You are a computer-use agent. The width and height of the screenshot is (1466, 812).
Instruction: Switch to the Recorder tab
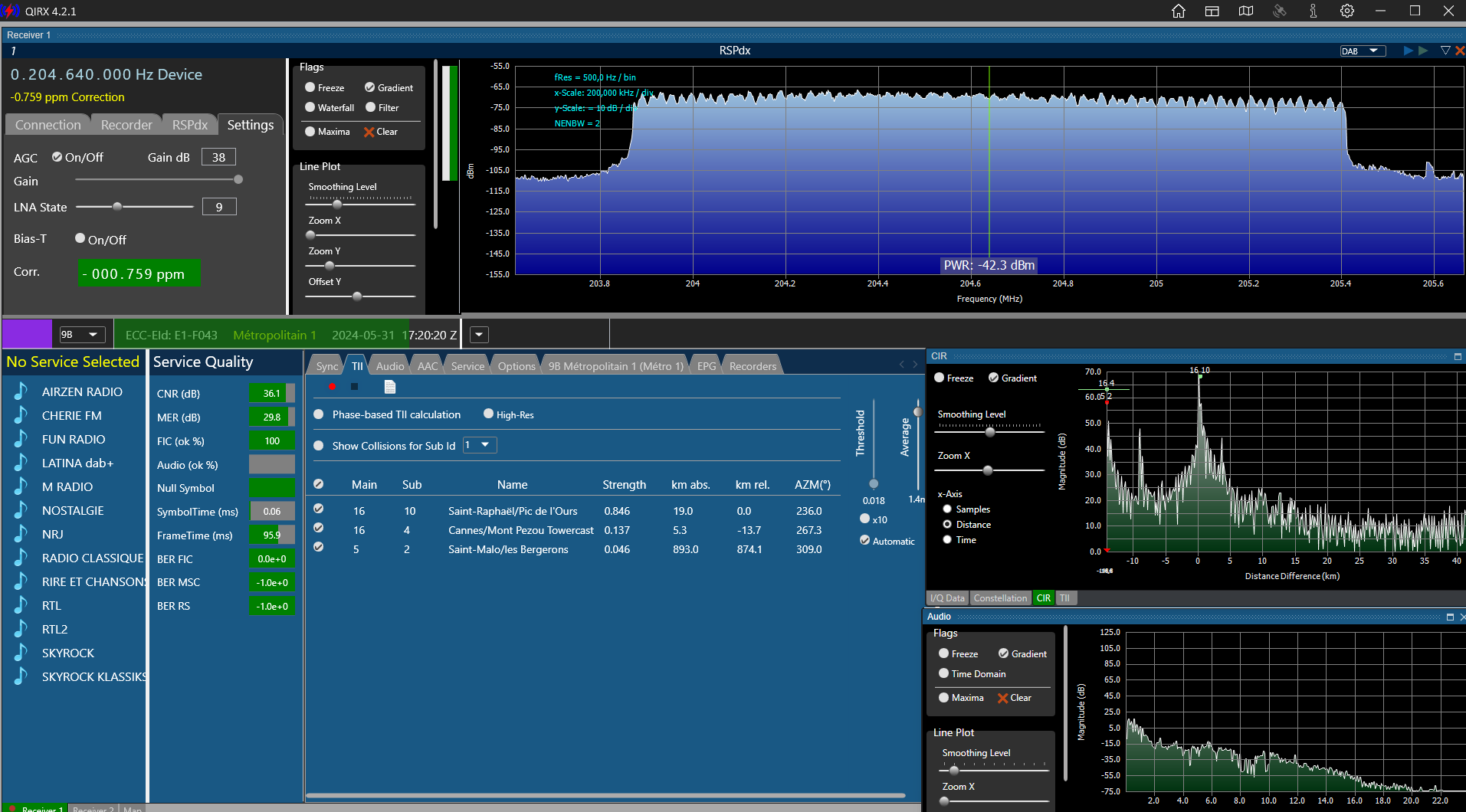(126, 125)
